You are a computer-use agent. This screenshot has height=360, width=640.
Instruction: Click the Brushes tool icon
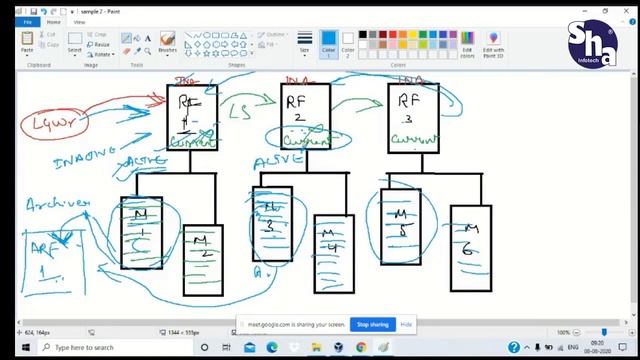click(x=167, y=39)
